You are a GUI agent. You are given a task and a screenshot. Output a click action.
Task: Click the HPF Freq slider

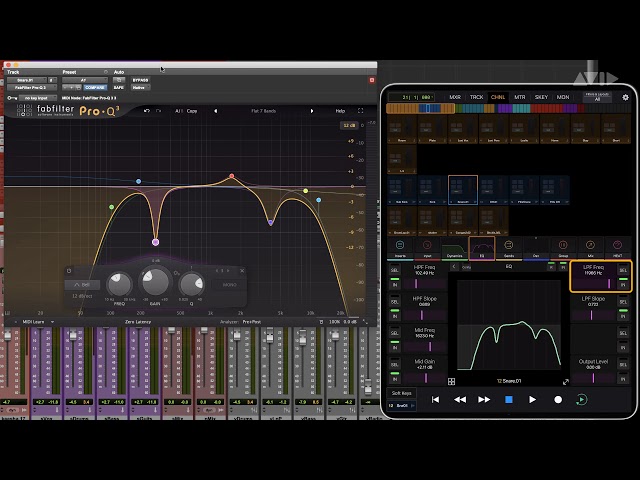click(x=424, y=283)
